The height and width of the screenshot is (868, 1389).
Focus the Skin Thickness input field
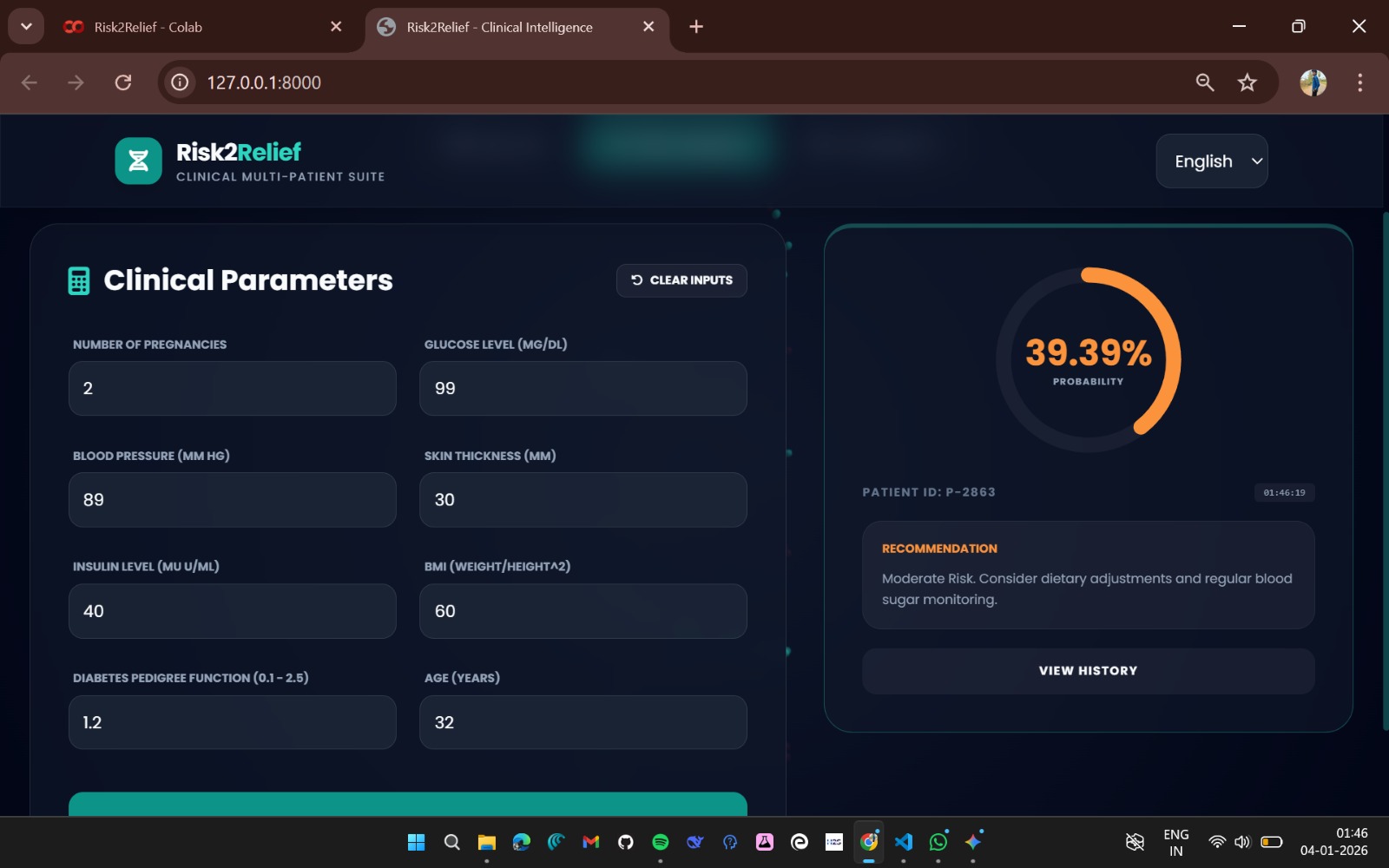click(583, 500)
